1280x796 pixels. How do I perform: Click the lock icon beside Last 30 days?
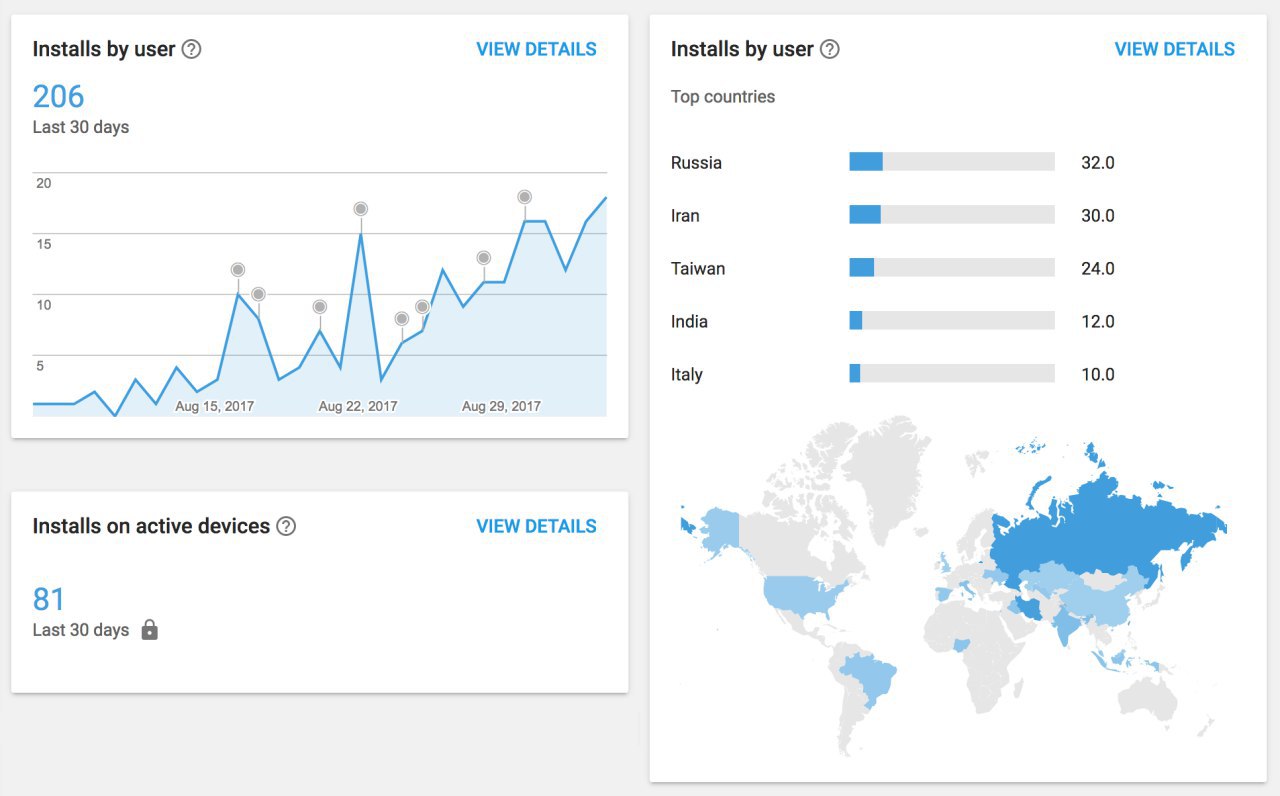(150, 630)
